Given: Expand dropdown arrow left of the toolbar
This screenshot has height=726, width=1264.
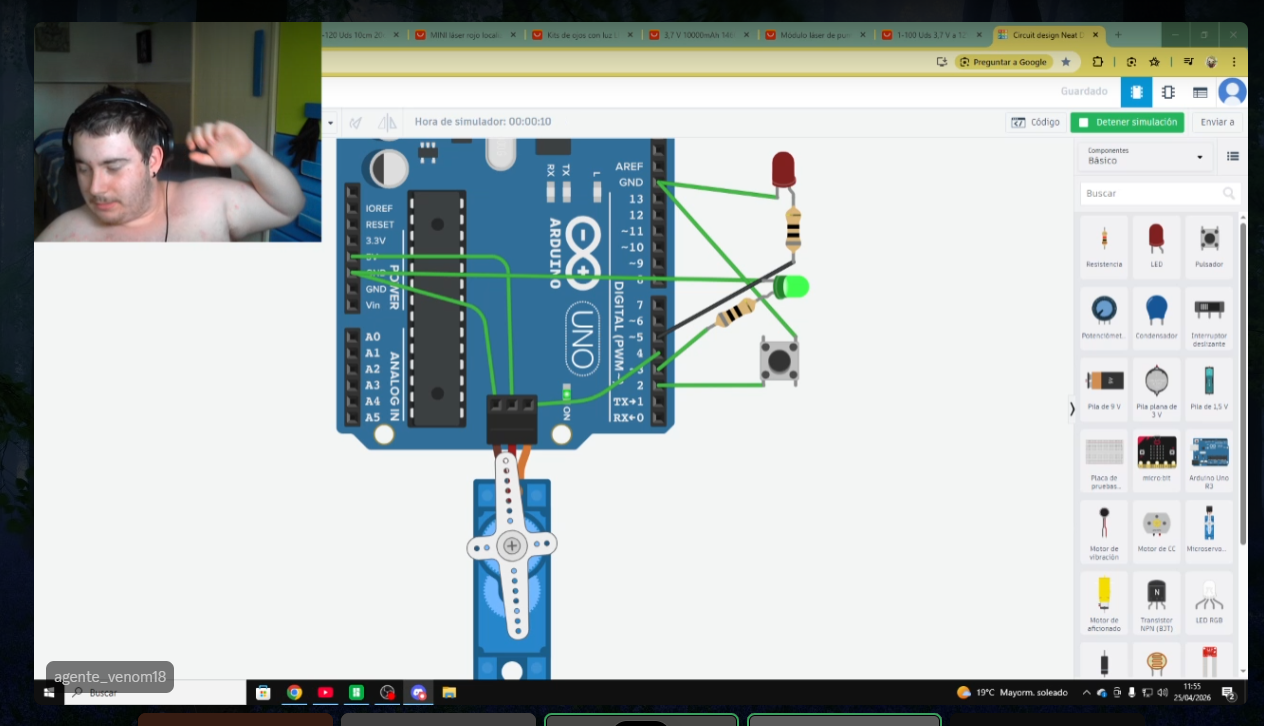Looking at the screenshot, I should [x=330, y=122].
